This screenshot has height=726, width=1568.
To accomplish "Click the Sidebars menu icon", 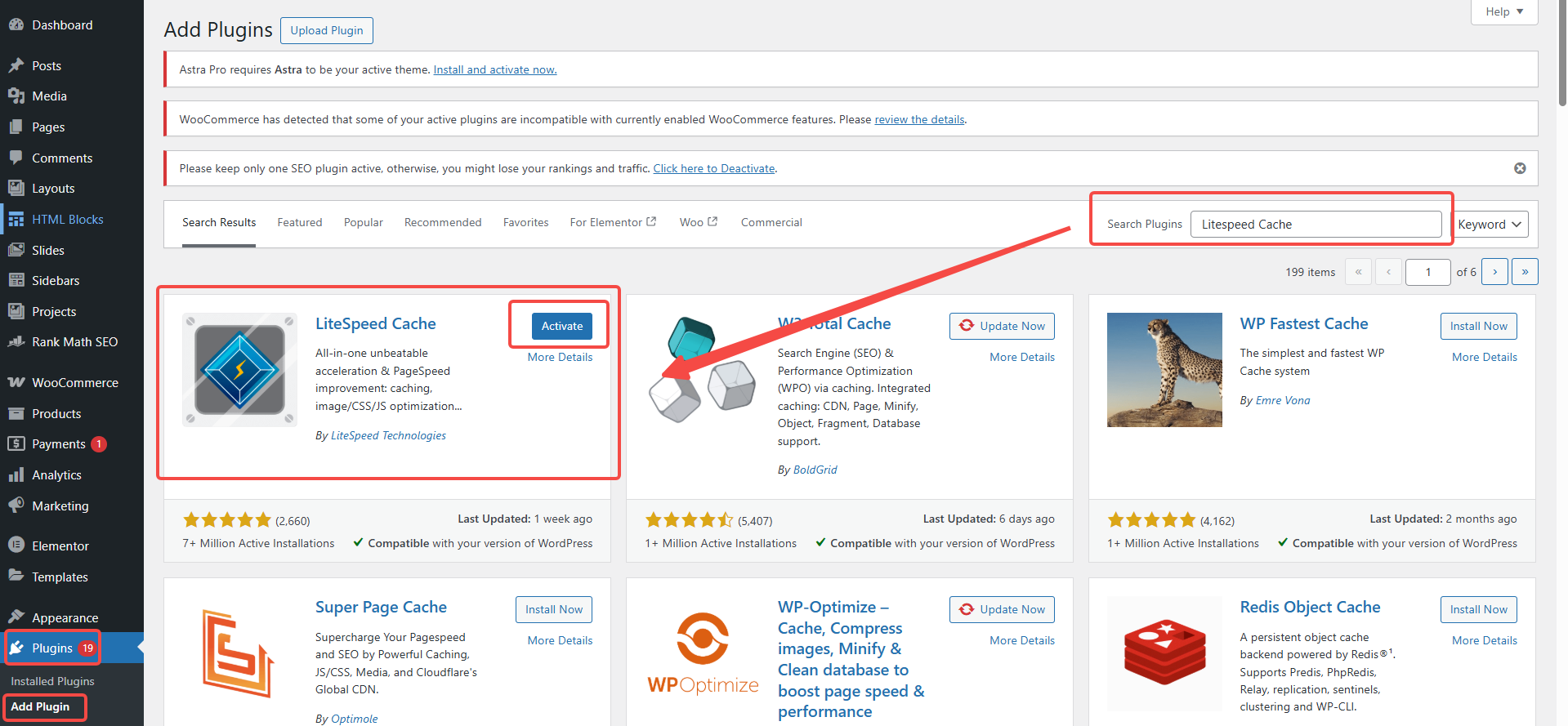I will pyautogui.click(x=16, y=280).
